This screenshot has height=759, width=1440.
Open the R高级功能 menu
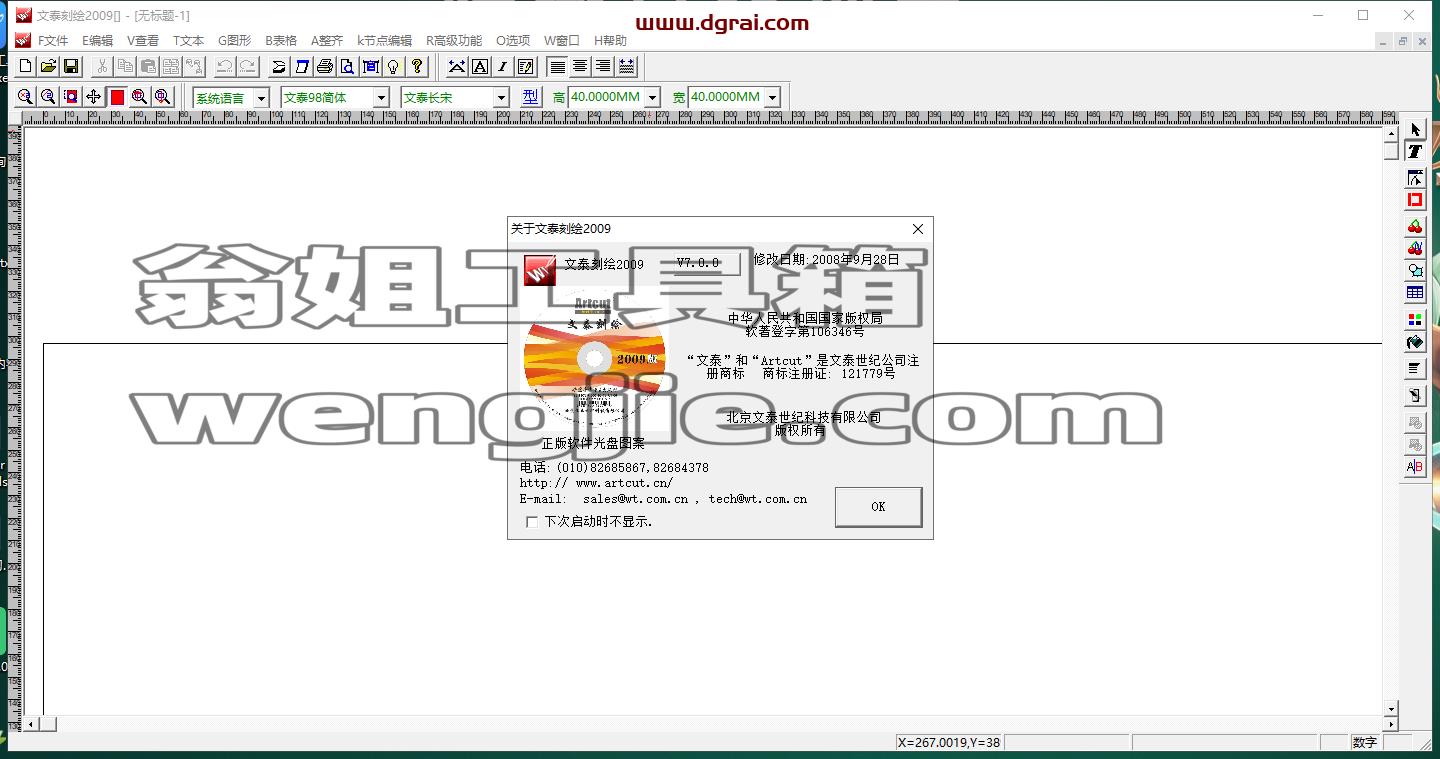click(x=454, y=41)
